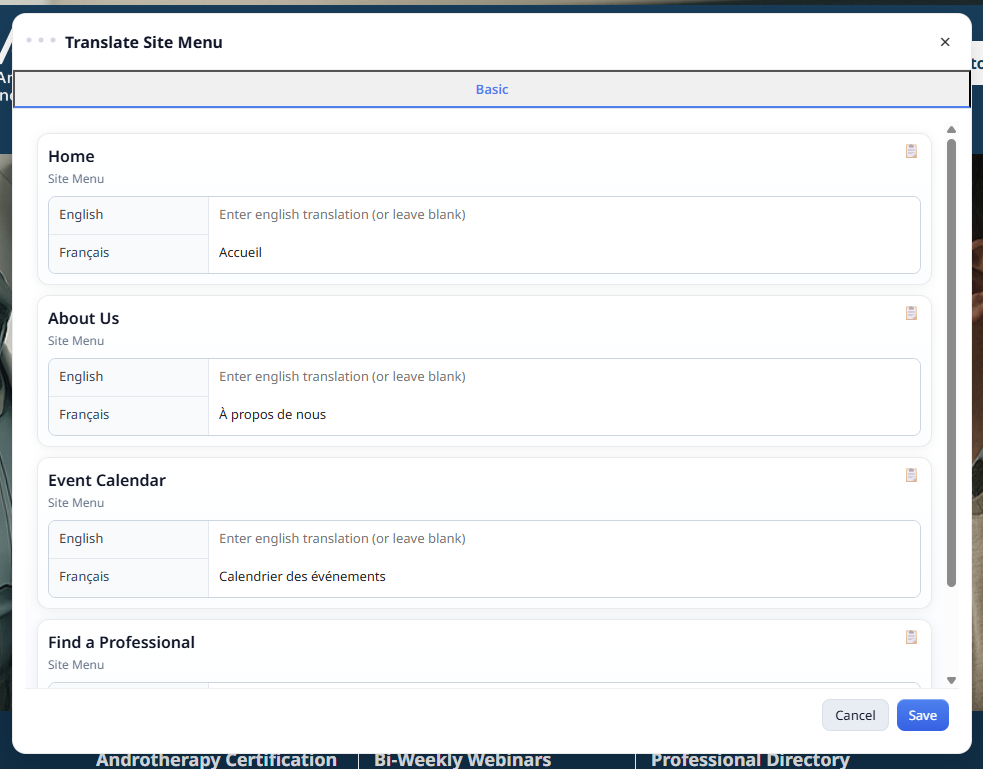This screenshot has height=769, width=983.
Task: Cancel the translation changes
Action: pos(855,715)
